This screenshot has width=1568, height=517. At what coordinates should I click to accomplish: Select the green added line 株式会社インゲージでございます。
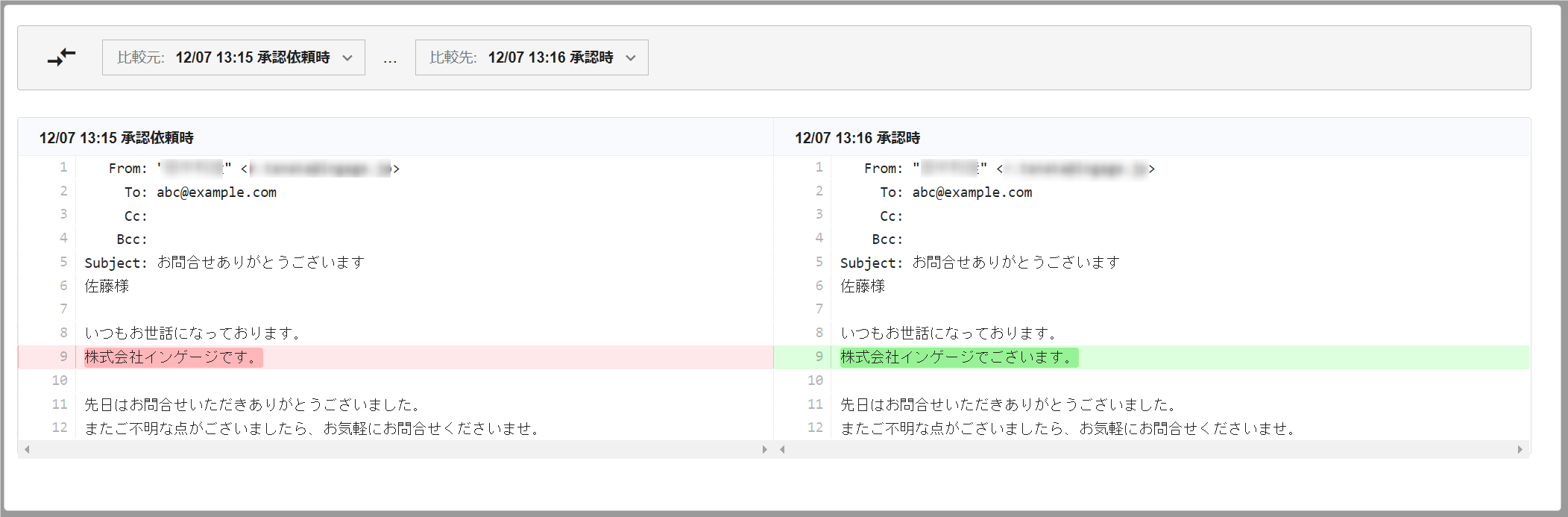[958, 357]
